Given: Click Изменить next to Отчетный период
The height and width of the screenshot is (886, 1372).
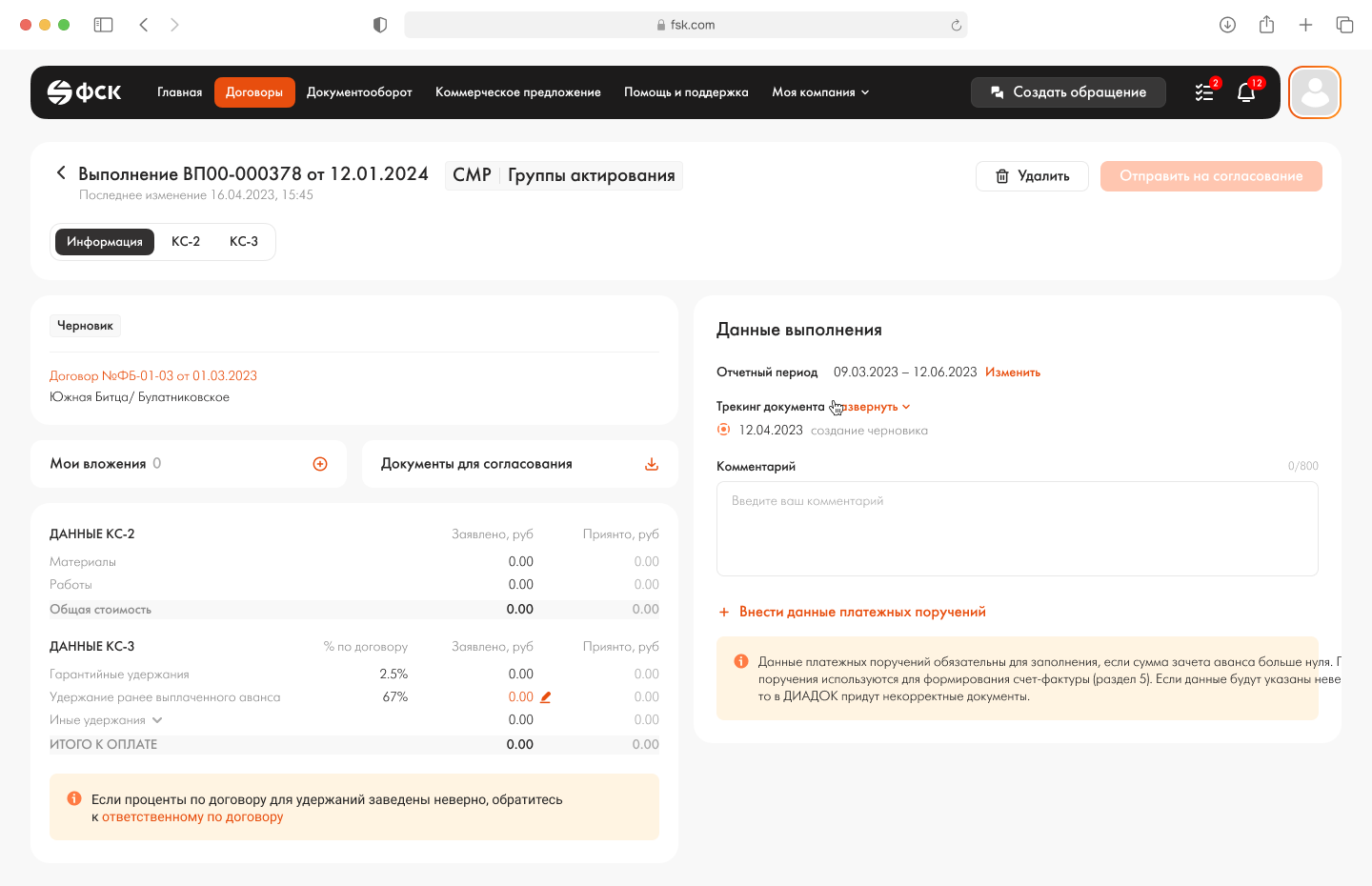Looking at the screenshot, I should click(x=1013, y=373).
